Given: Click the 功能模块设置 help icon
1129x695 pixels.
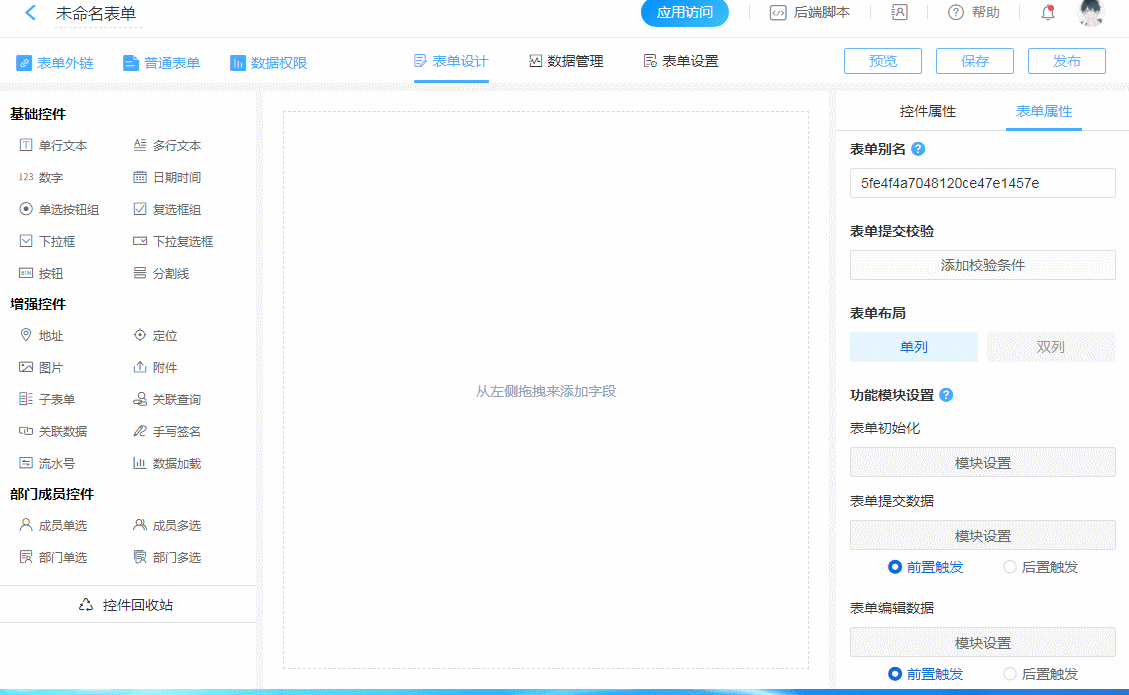Looking at the screenshot, I should tap(946, 395).
